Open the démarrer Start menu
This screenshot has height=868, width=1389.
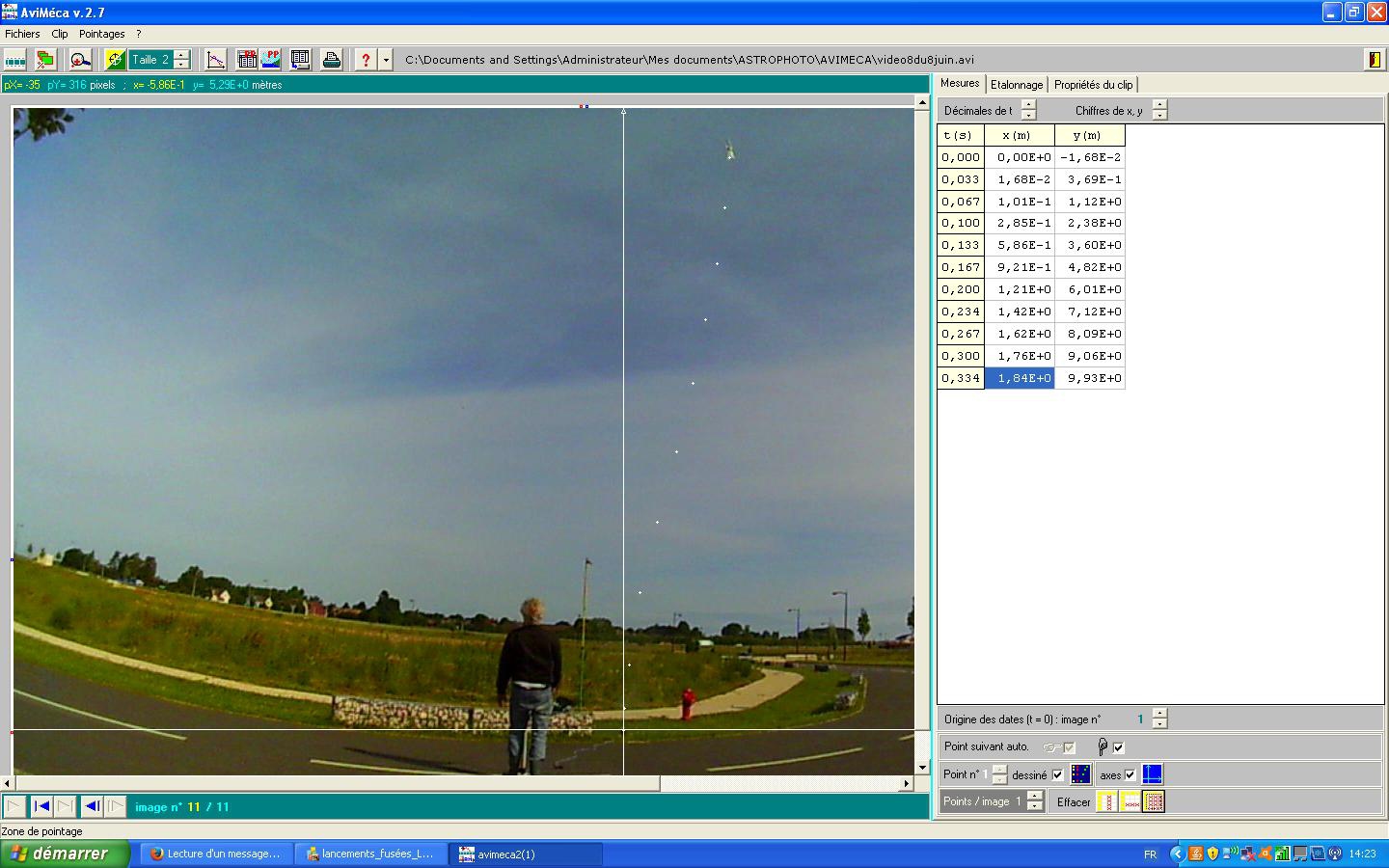point(65,854)
